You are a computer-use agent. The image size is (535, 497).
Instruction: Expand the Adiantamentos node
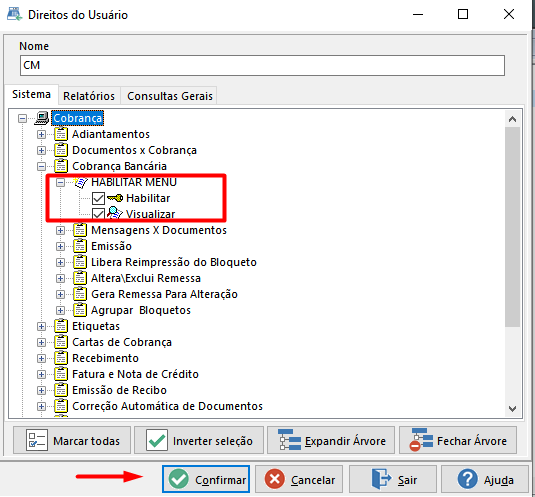point(41,134)
